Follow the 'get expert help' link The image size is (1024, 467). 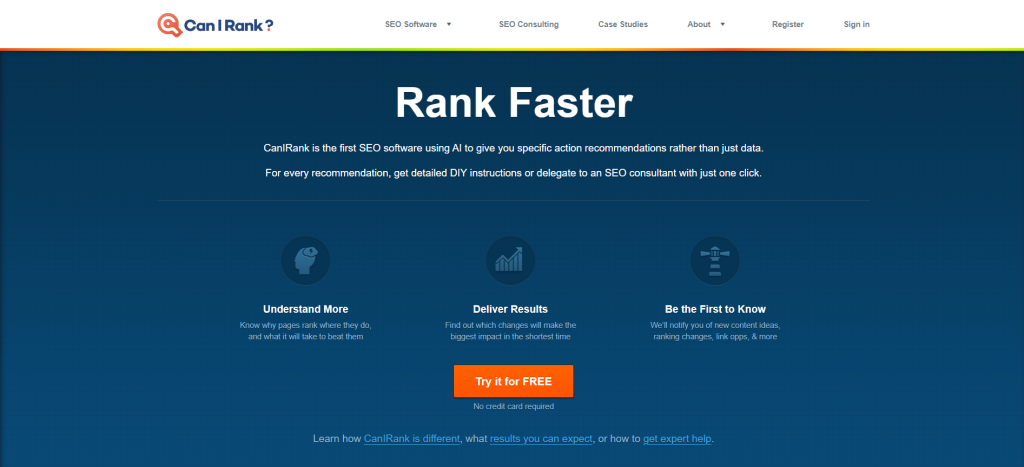[x=677, y=439]
